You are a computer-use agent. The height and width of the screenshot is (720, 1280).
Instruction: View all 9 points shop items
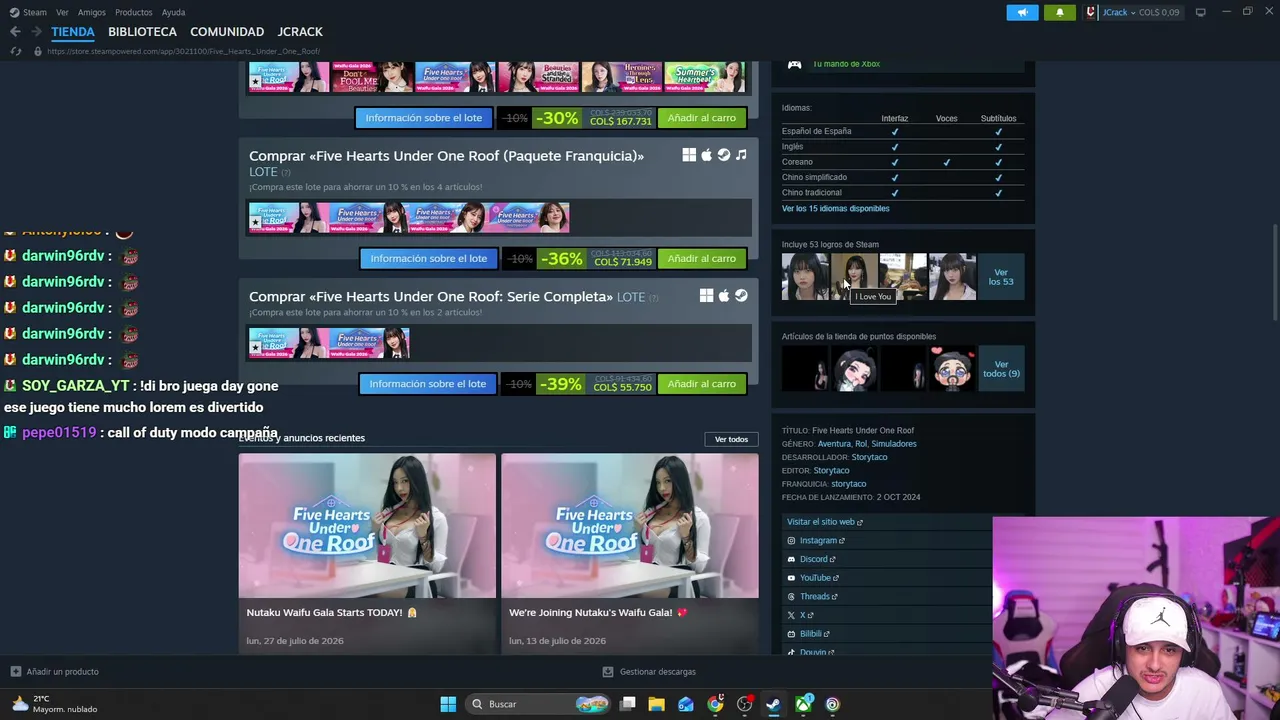1001,369
